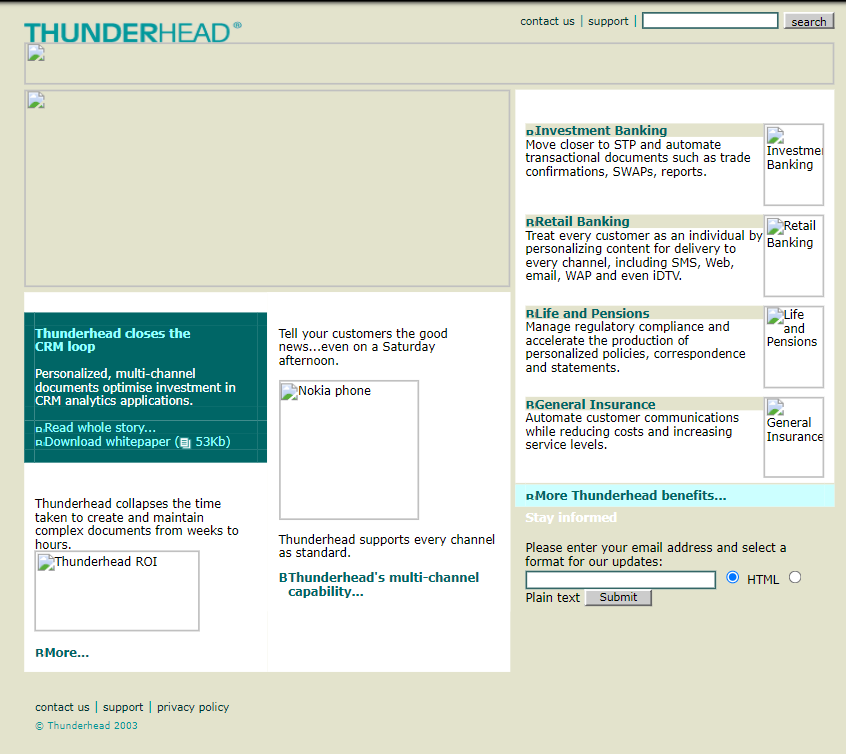Click the Nokia phone image
The height and width of the screenshot is (754, 846).
pyautogui.click(x=349, y=450)
